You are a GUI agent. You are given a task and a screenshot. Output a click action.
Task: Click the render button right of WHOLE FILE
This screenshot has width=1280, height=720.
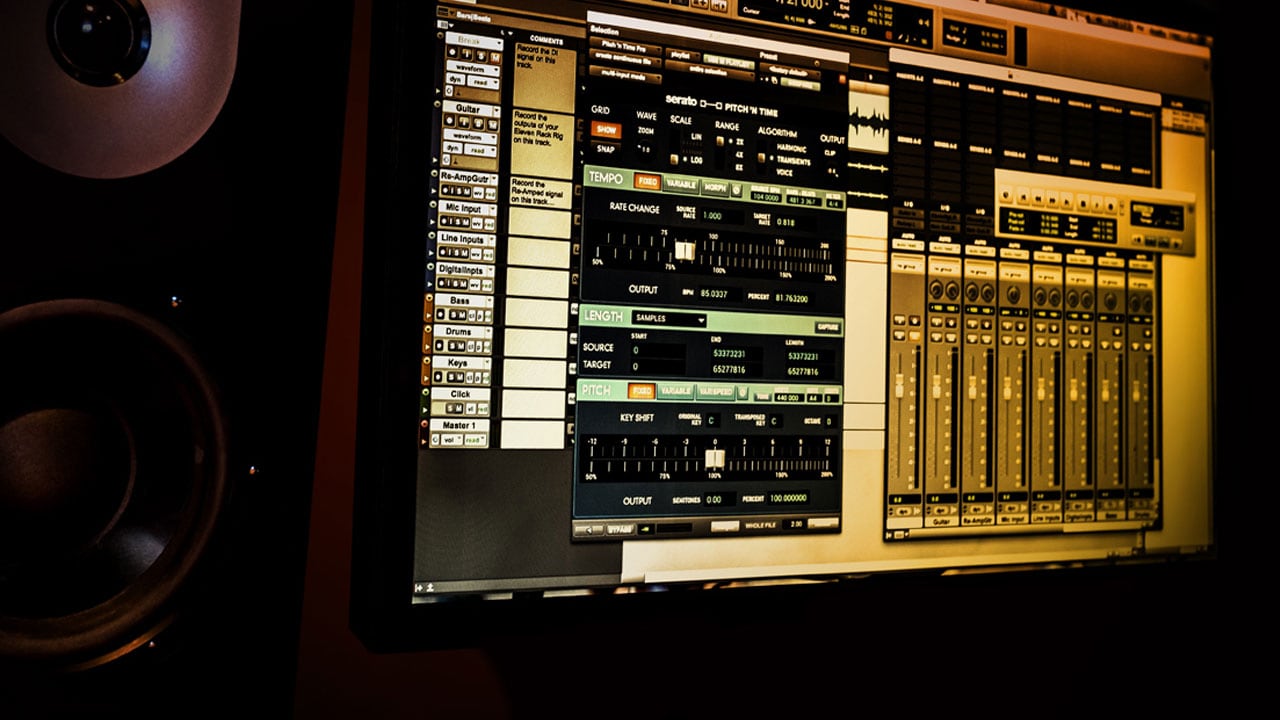823,523
